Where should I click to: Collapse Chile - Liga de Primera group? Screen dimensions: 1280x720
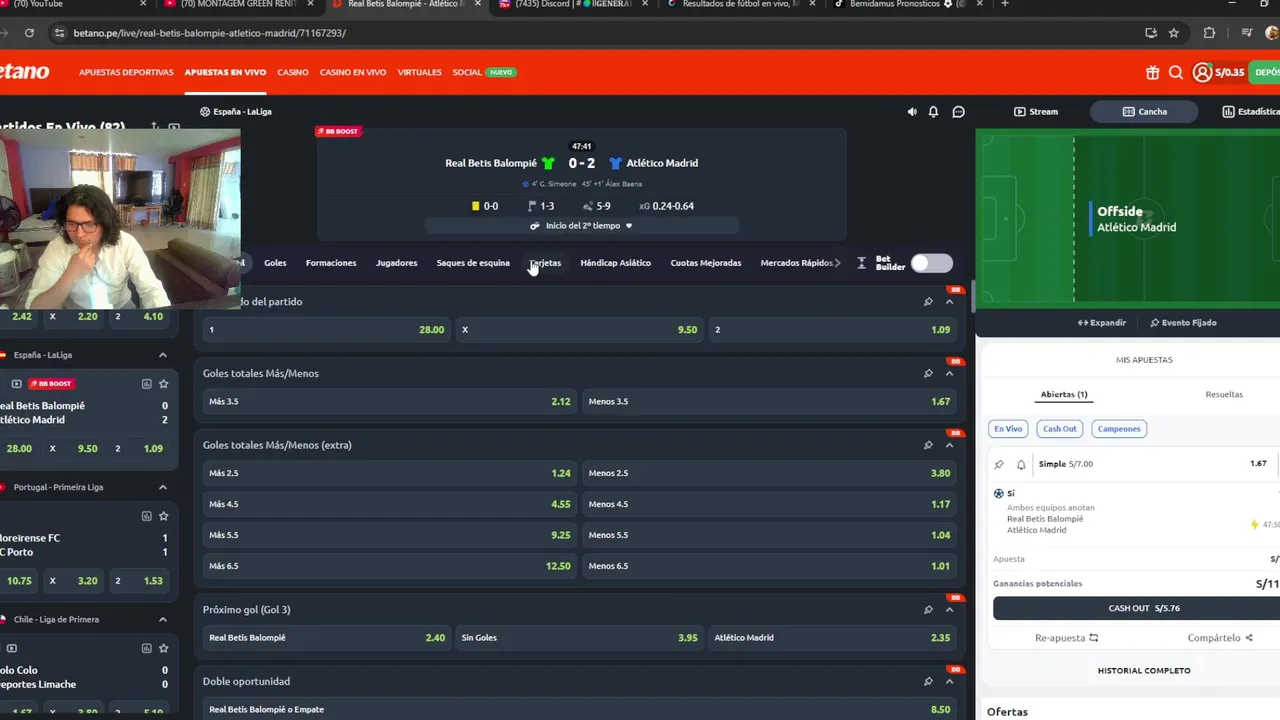point(162,619)
